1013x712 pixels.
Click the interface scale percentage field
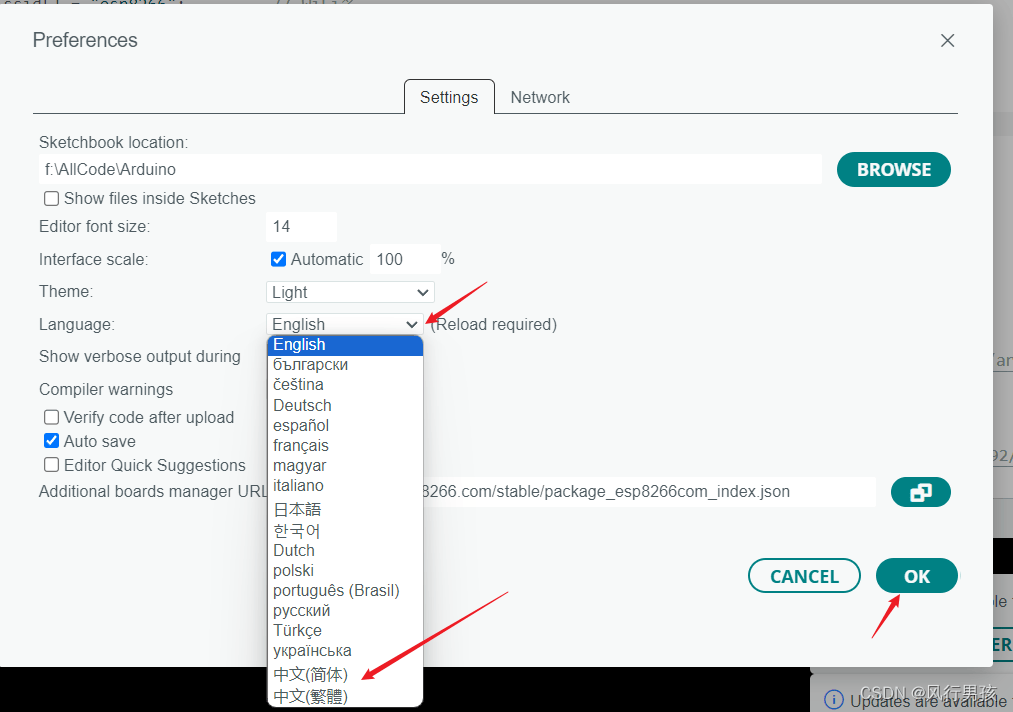(404, 258)
